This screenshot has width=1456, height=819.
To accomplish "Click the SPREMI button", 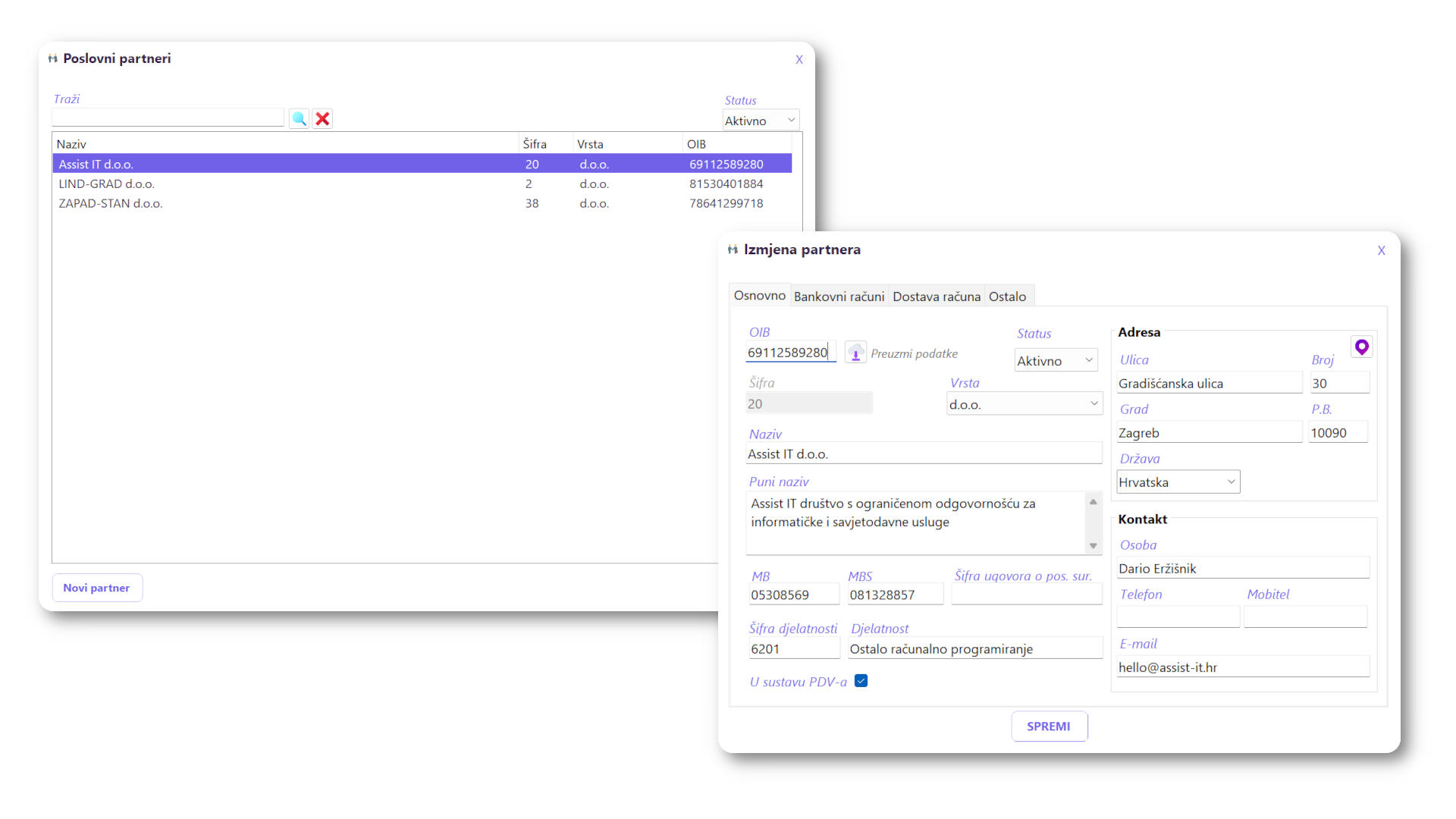I will [1049, 726].
